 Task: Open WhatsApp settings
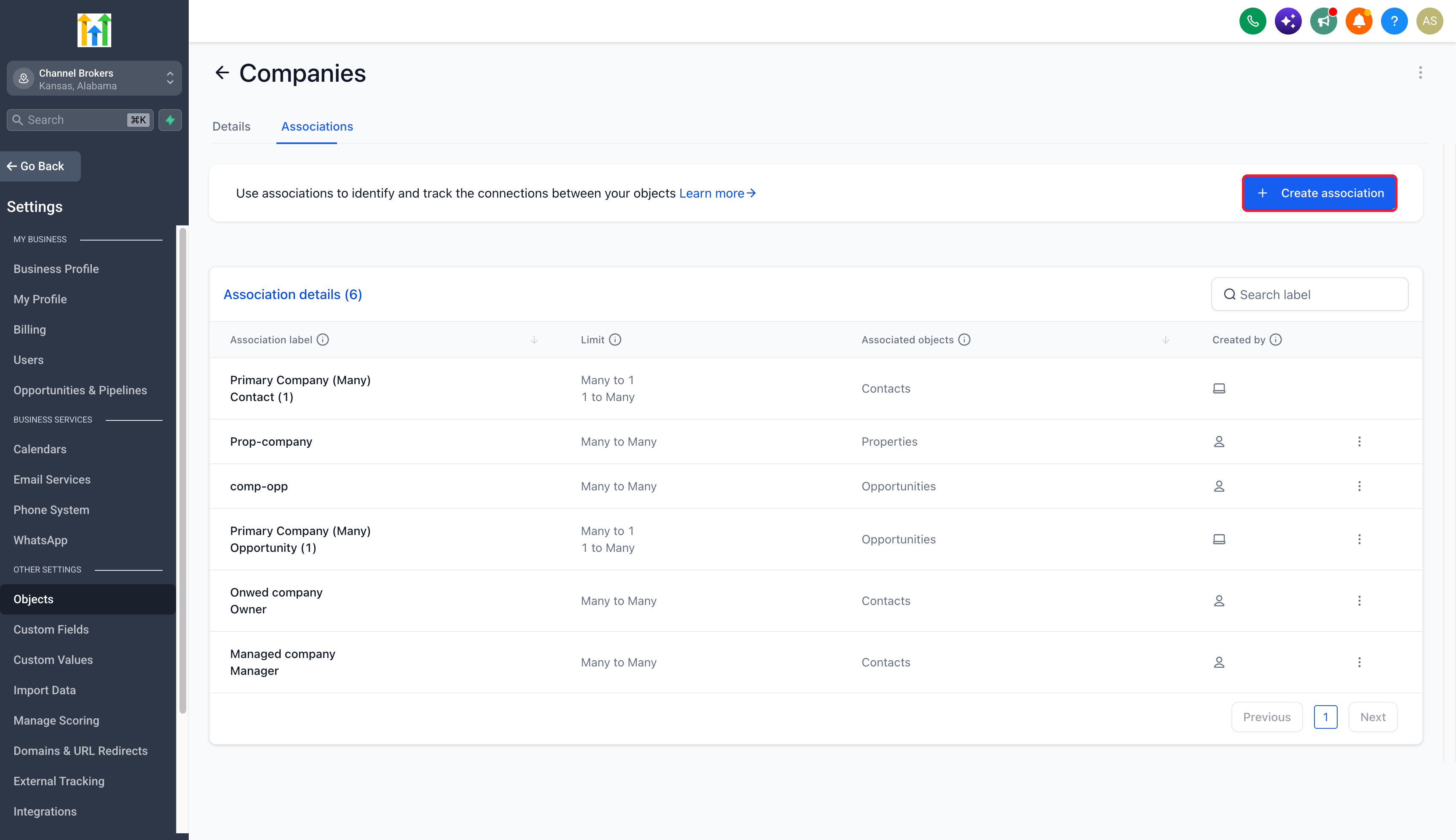40,540
